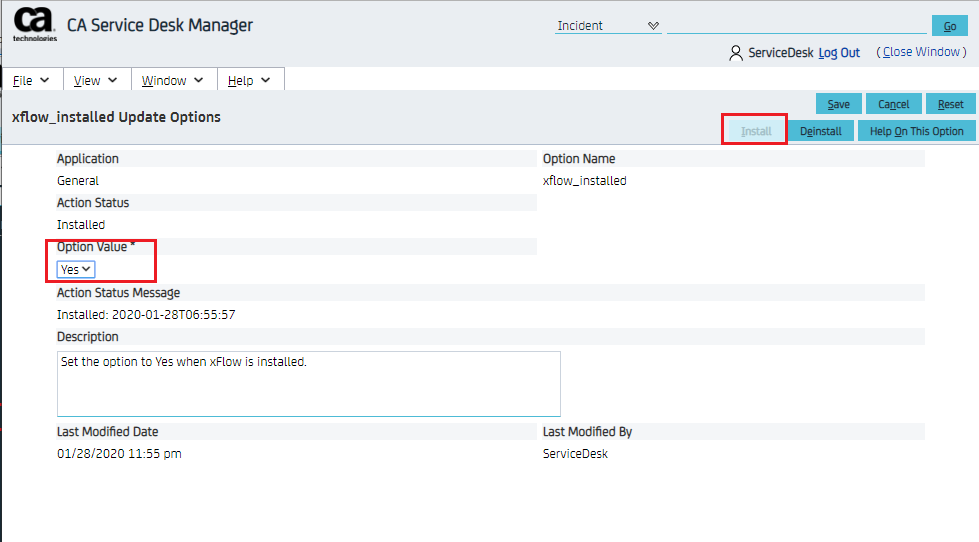Select the xflow_installed option name value
This screenshot has width=979, height=542.
(x=584, y=180)
